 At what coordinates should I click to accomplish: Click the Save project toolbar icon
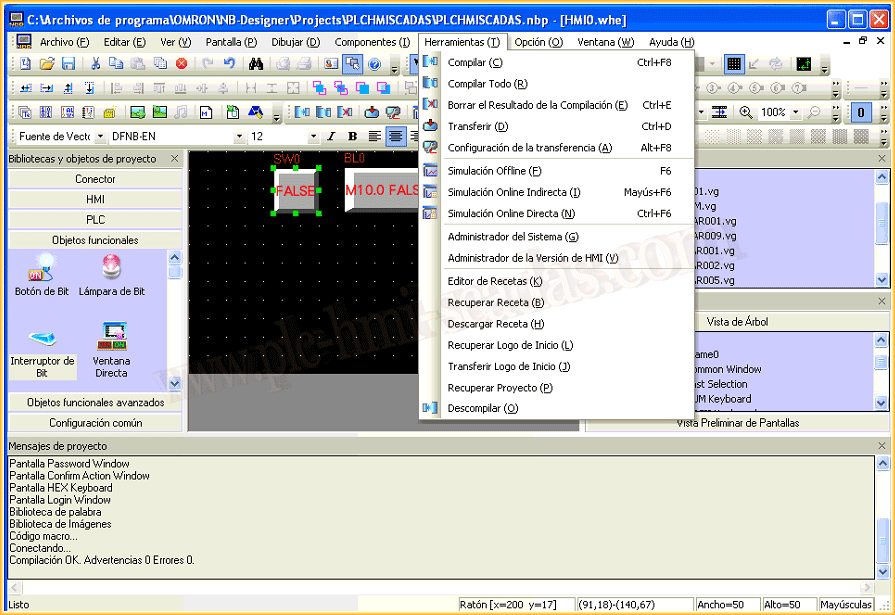point(68,63)
